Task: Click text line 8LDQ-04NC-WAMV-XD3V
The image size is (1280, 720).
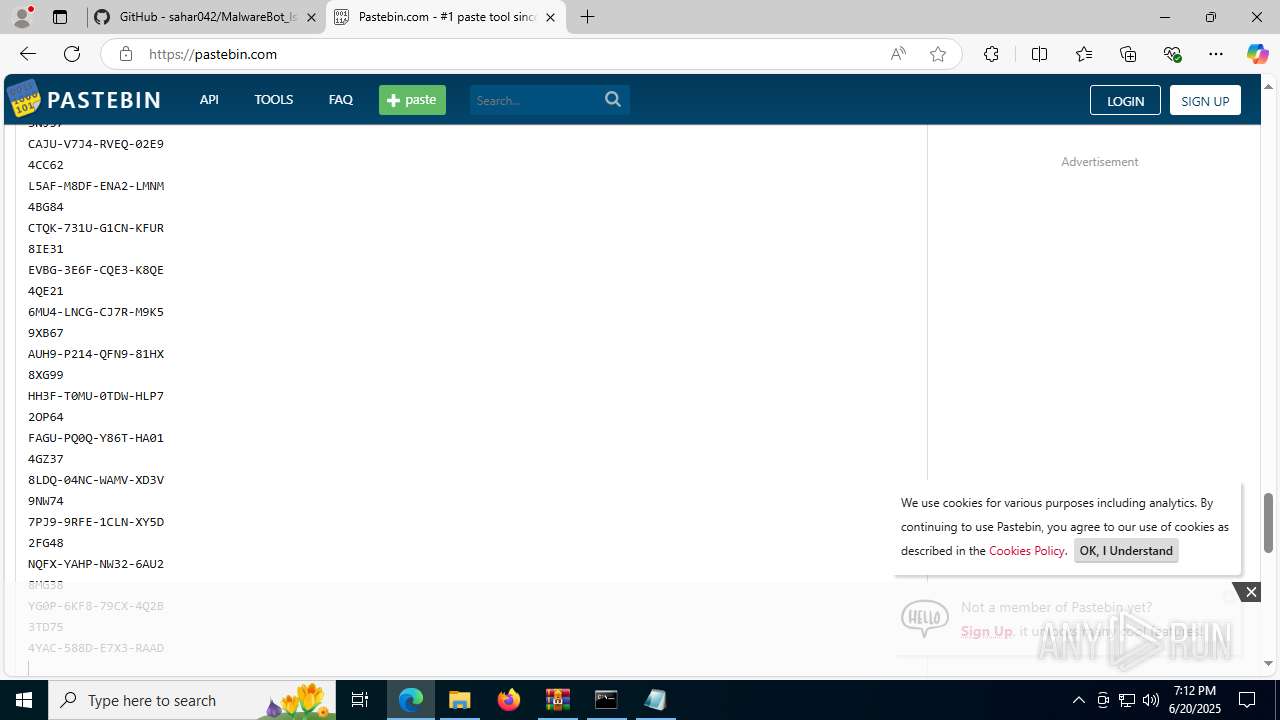Action: (96, 480)
